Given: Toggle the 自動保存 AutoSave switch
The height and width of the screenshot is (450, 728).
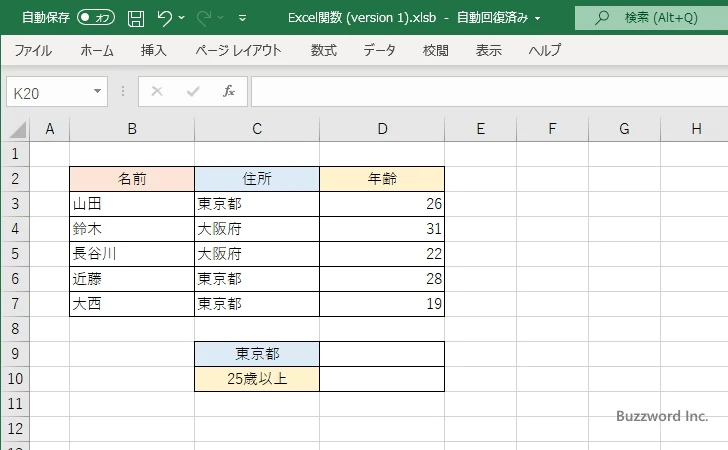Looking at the screenshot, I should pos(96,18).
